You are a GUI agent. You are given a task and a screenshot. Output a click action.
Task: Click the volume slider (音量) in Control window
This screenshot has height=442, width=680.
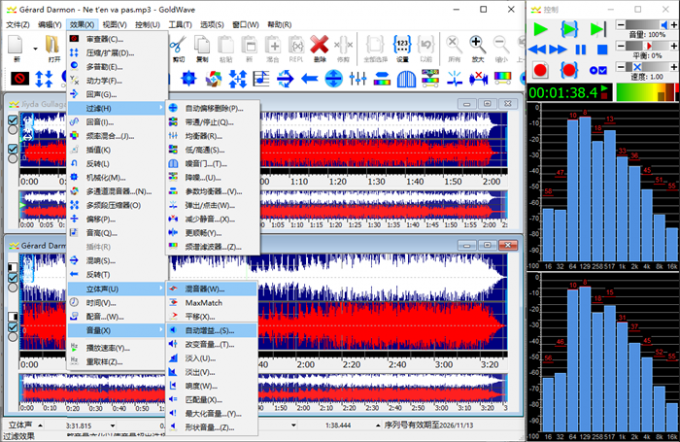point(647,25)
